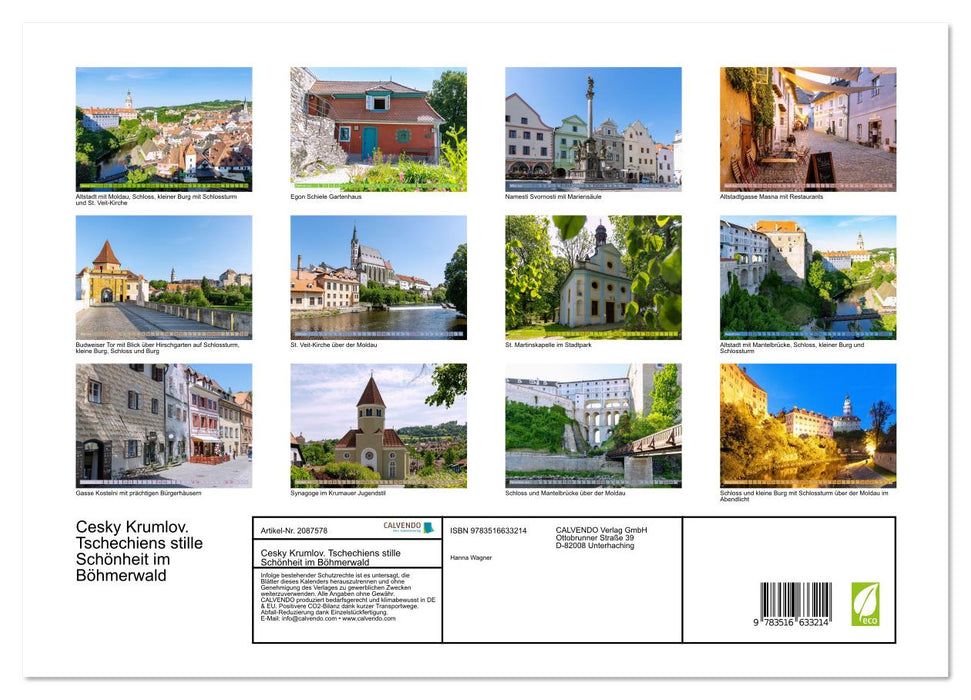Screen dimensions: 971x700
Task: Click the blue square in the CALVENDO logo
Action: point(428,528)
